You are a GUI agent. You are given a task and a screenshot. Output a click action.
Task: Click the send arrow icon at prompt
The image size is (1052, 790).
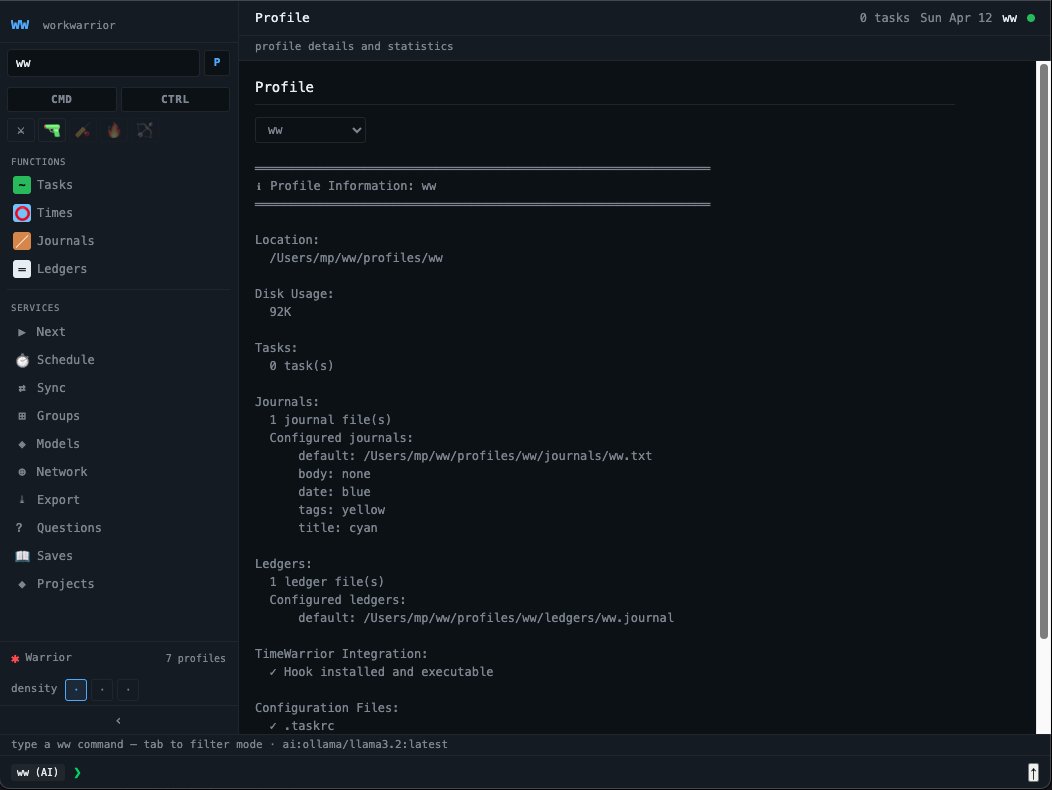pos(1033,773)
